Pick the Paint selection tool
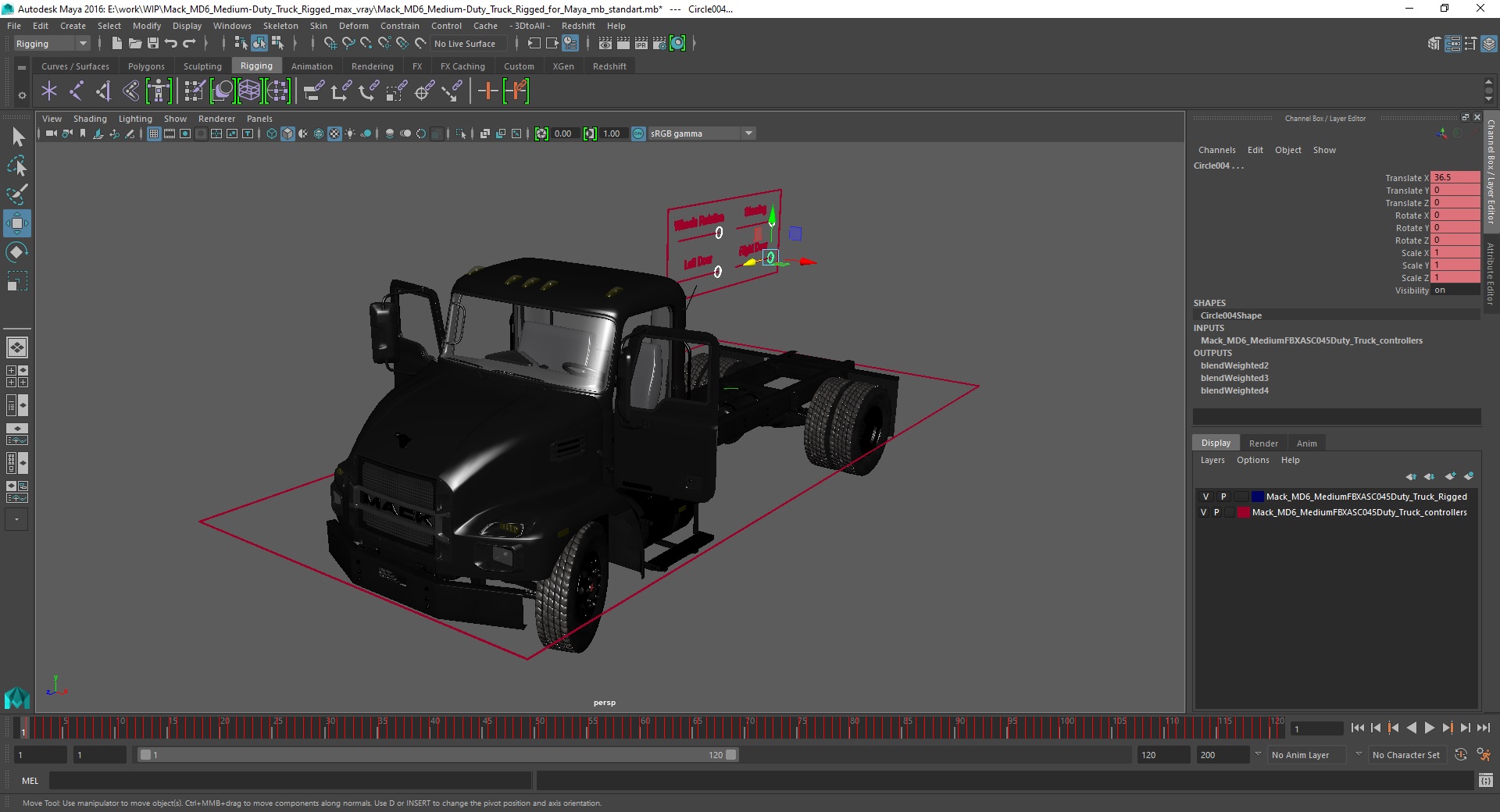Image resolution: width=1500 pixels, height=812 pixels. [17, 194]
